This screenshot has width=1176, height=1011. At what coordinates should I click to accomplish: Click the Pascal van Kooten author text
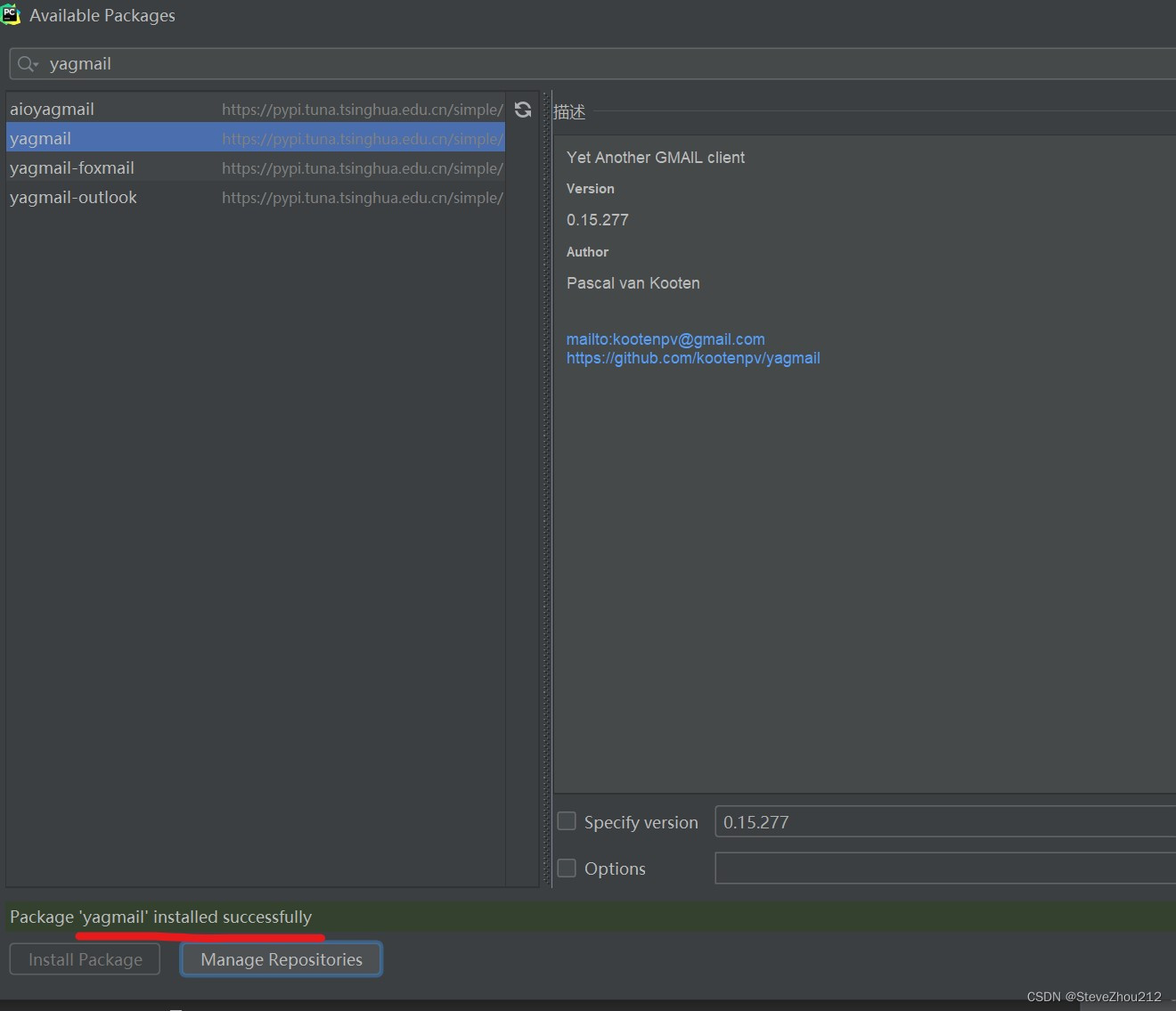click(x=633, y=283)
